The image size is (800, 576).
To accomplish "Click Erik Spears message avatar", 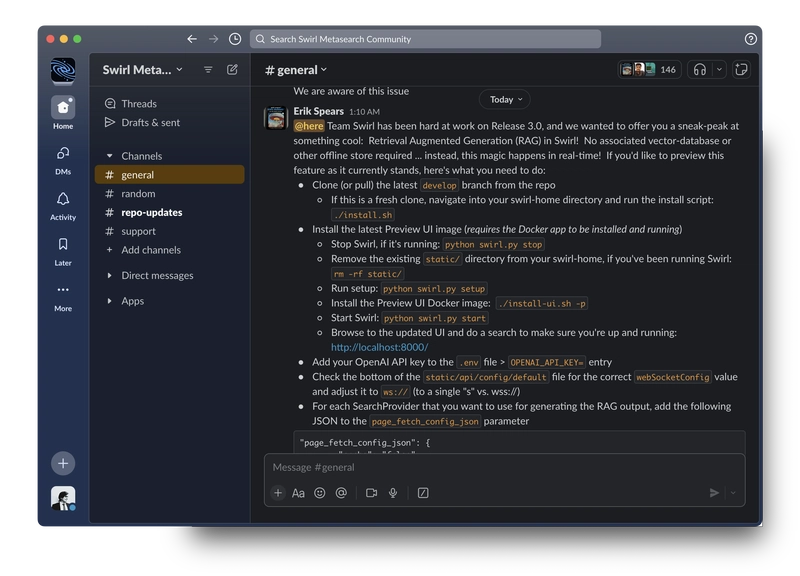I will tap(276, 118).
